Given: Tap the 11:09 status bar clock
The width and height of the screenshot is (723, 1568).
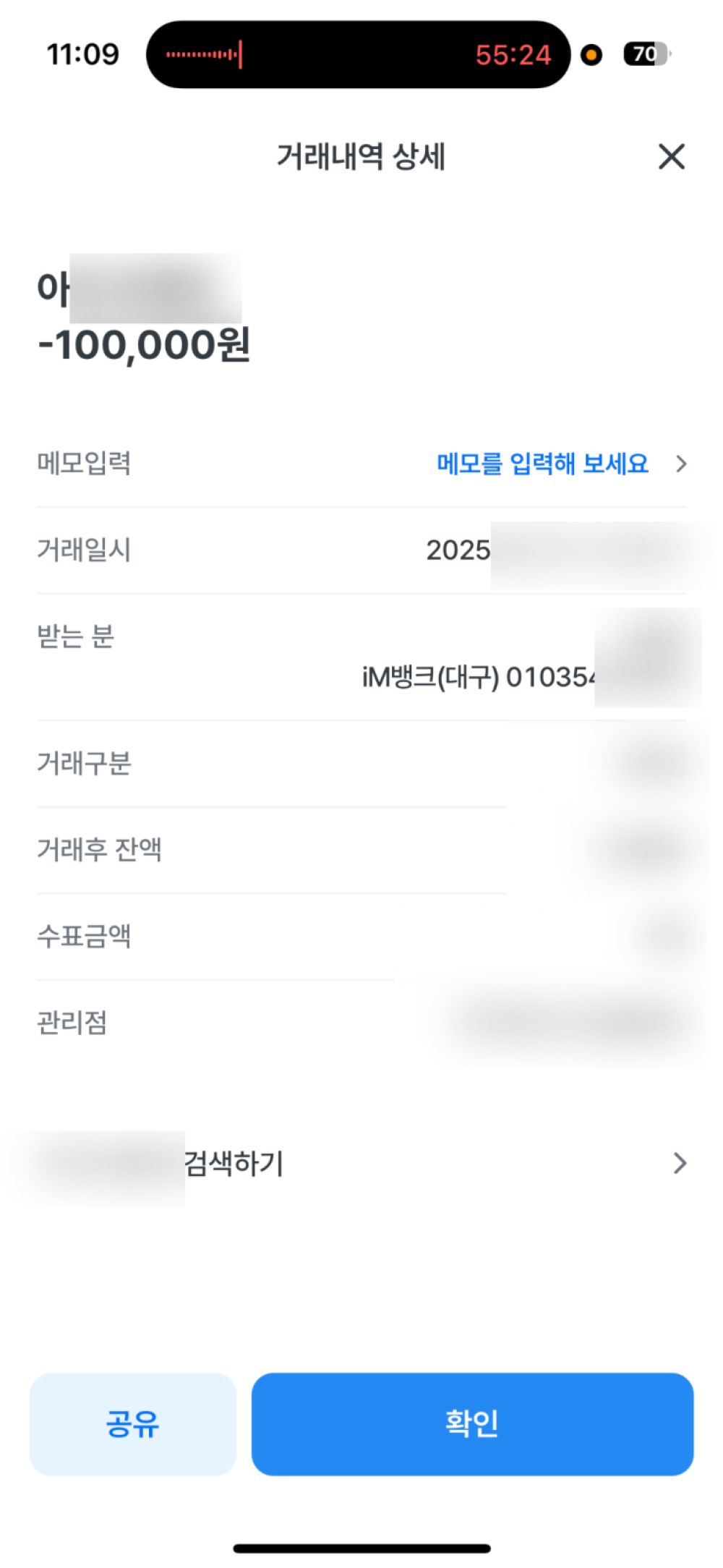Looking at the screenshot, I should point(82,54).
